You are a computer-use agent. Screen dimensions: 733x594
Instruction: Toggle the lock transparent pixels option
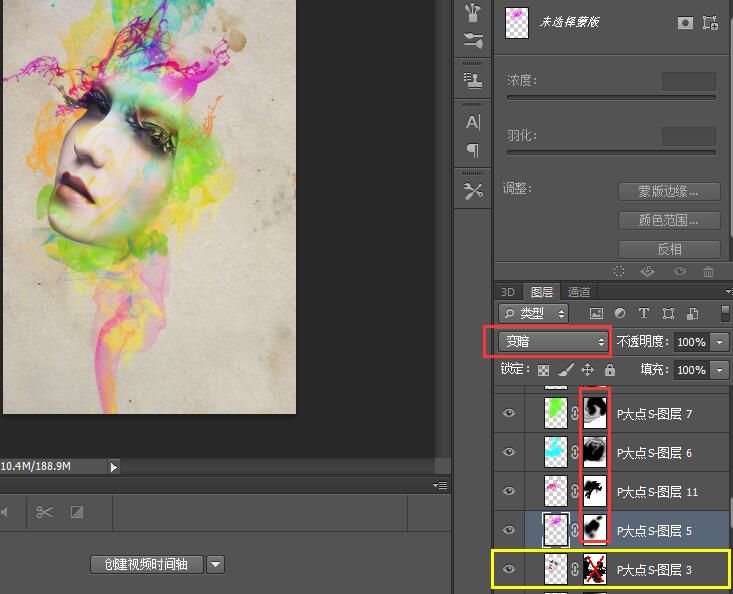[543, 370]
